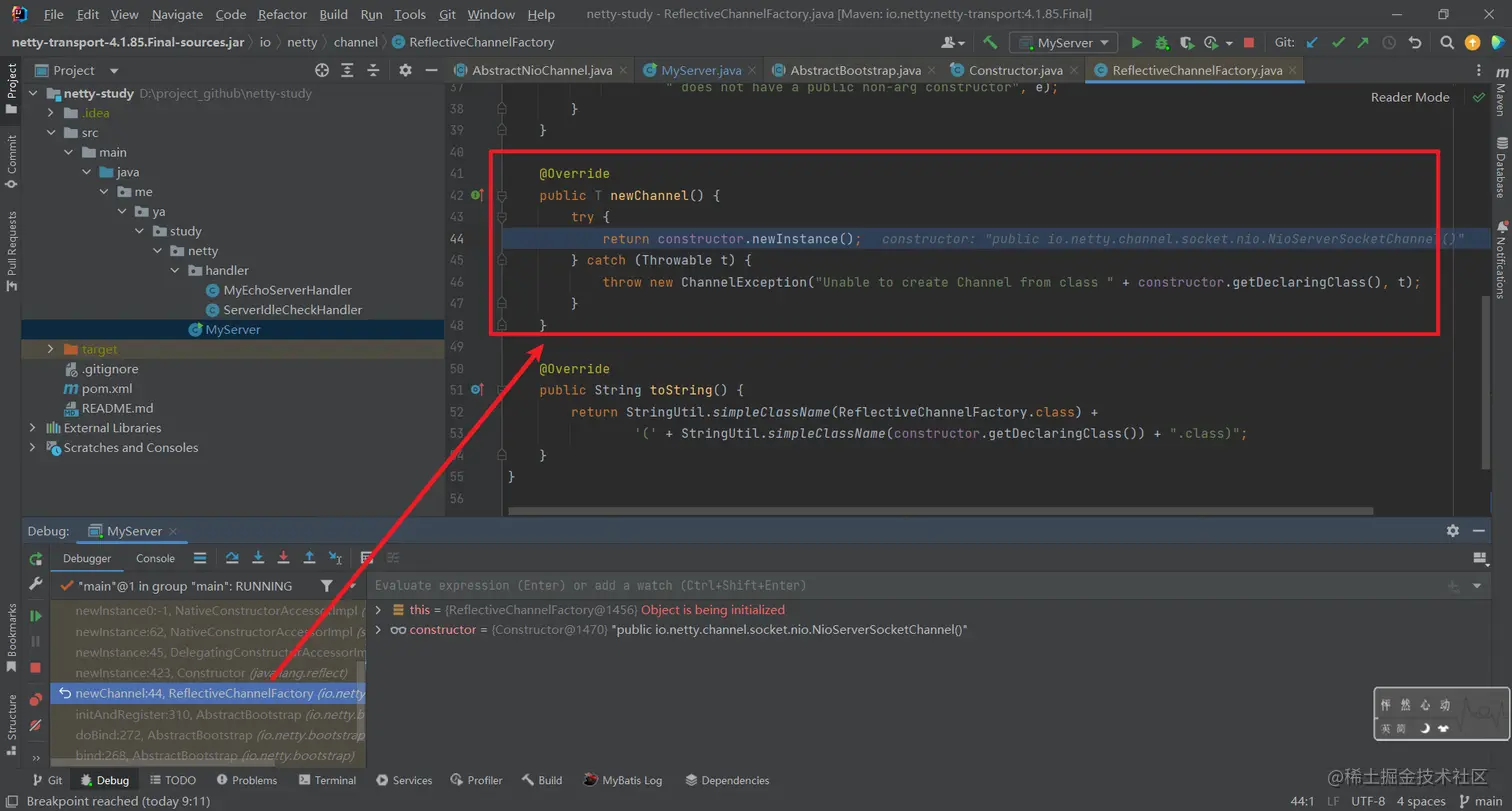Image resolution: width=1512 pixels, height=811 pixels.
Task: Open the Refactor menu
Action: 282,15
